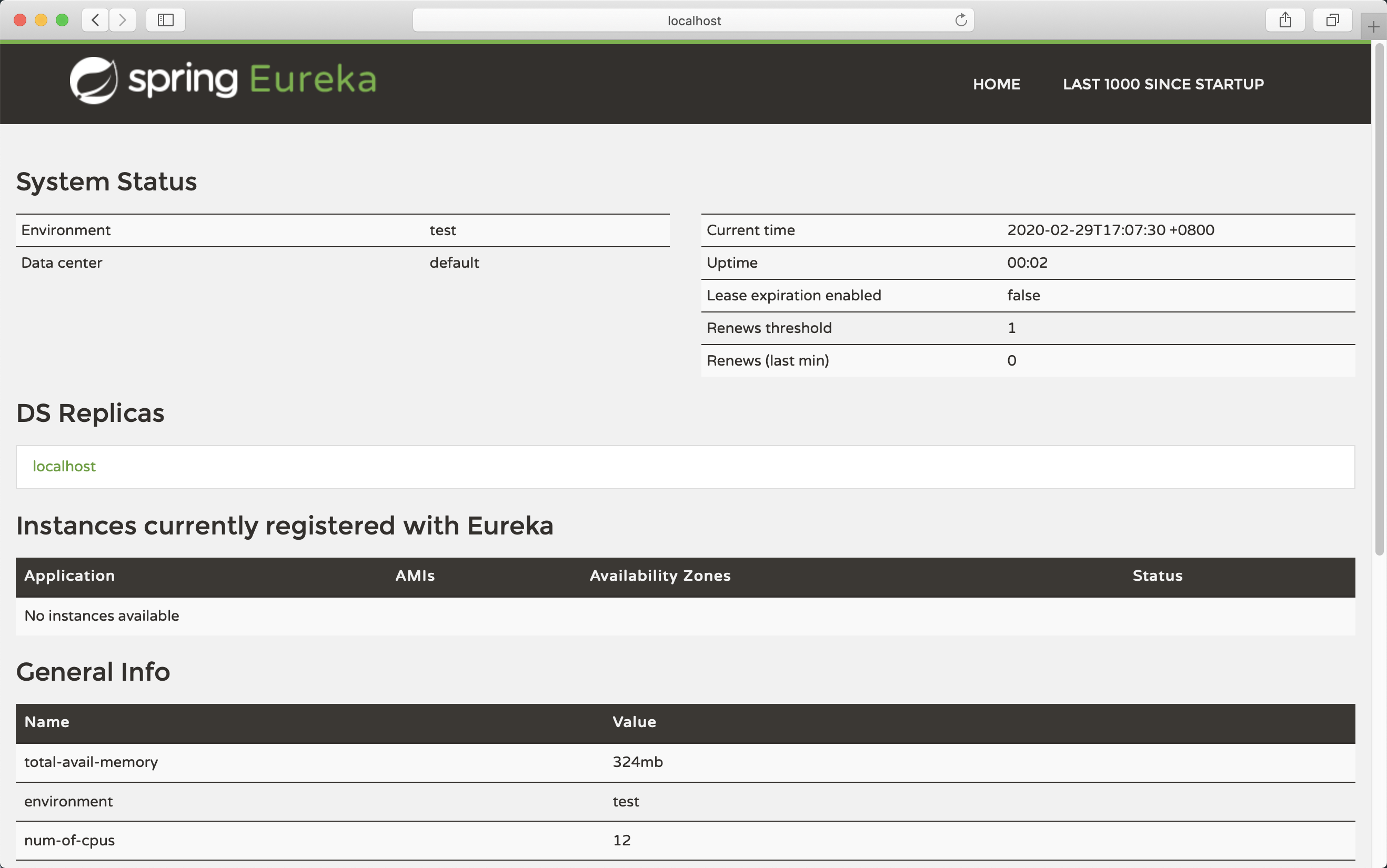Click the Application column header
The width and height of the screenshot is (1387, 868).
[x=69, y=576]
